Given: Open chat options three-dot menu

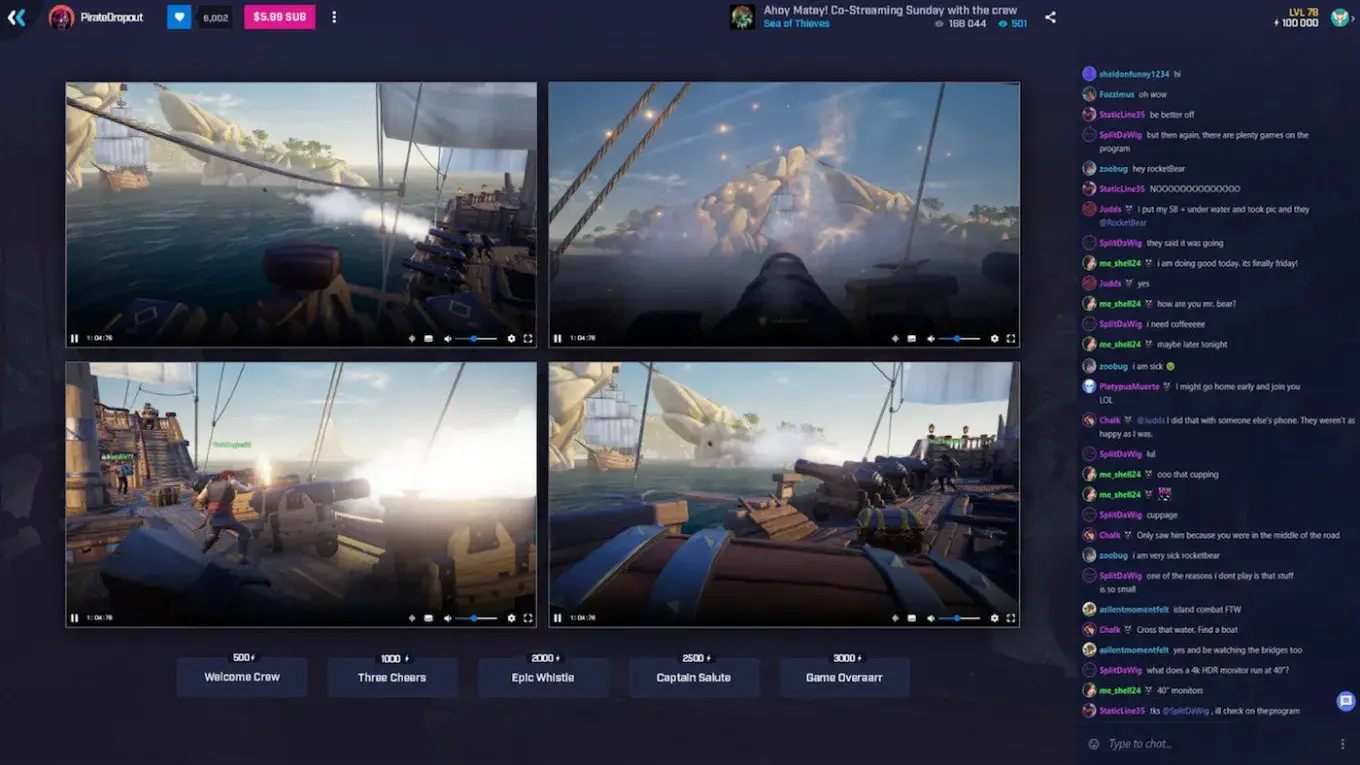Looking at the screenshot, I should 1342,744.
